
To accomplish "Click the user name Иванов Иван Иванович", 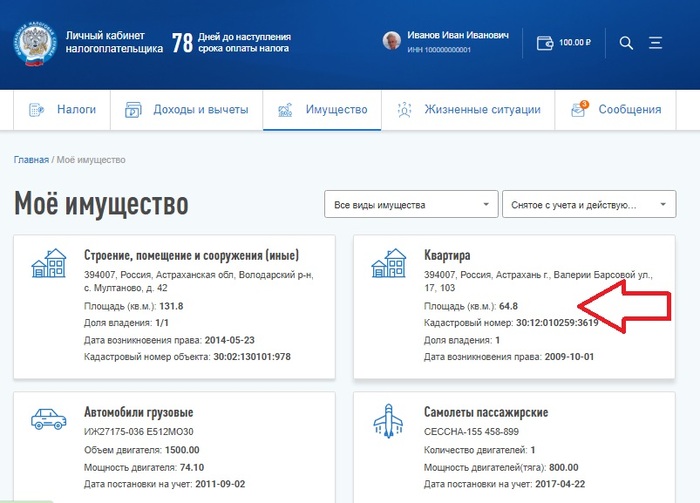I will [x=458, y=35].
